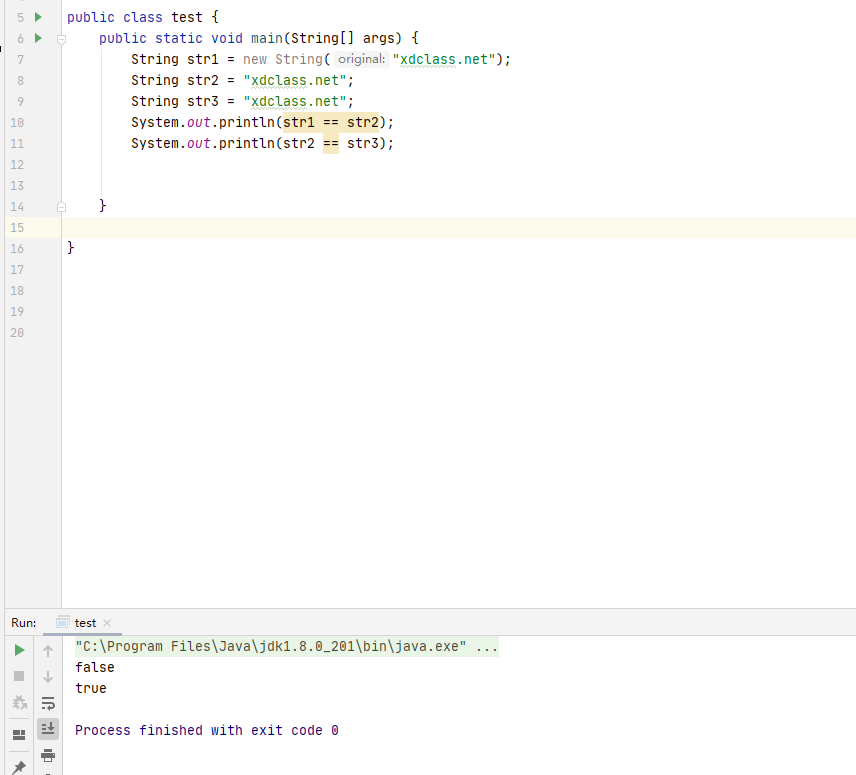
Task: Stop the running process in Run panel
Action: pyautogui.click(x=19, y=676)
